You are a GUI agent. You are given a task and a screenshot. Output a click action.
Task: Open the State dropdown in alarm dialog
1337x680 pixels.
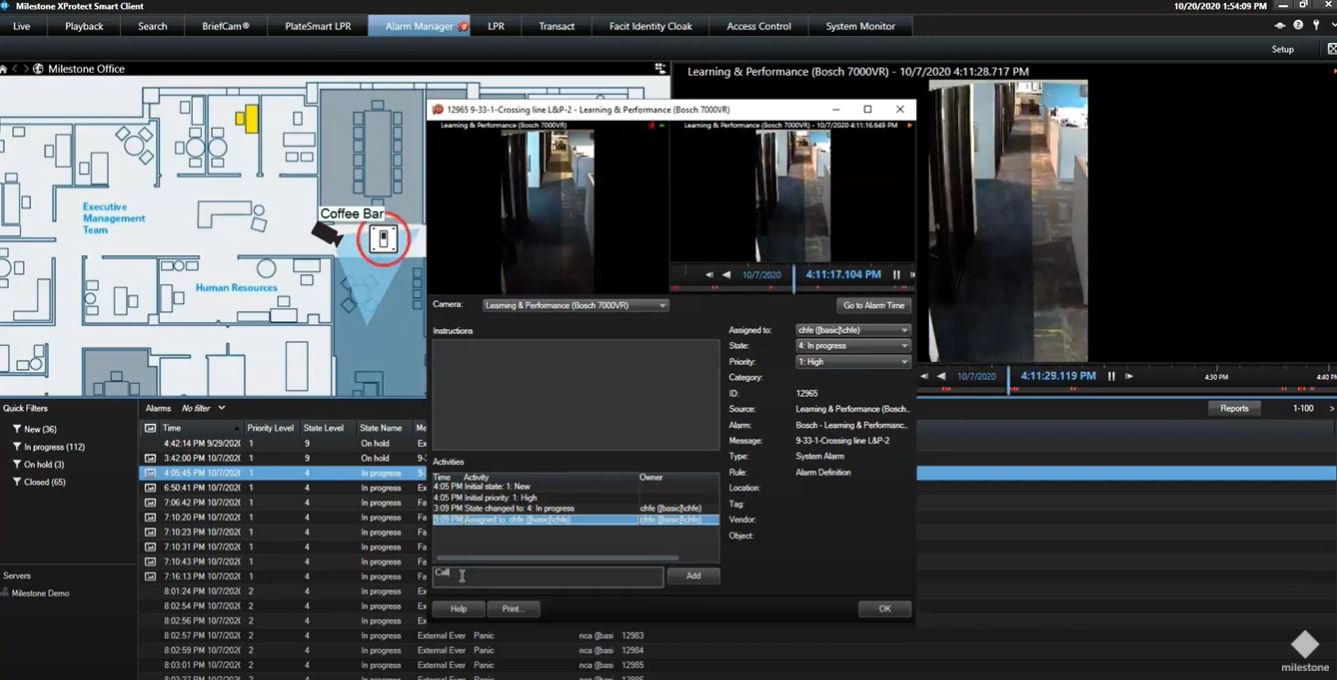pyautogui.click(x=852, y=346)
